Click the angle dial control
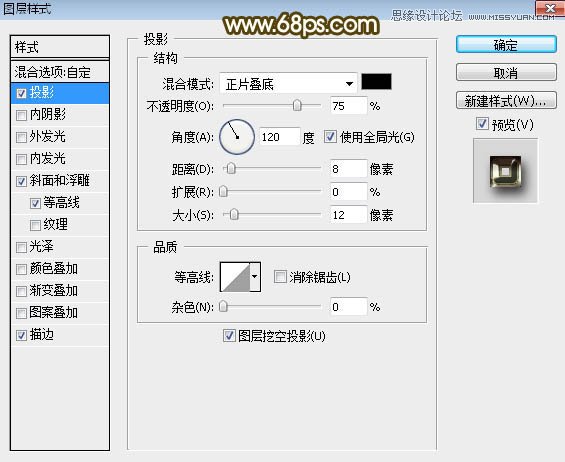The height and width of the screenshot is (462, 565). 237,137
